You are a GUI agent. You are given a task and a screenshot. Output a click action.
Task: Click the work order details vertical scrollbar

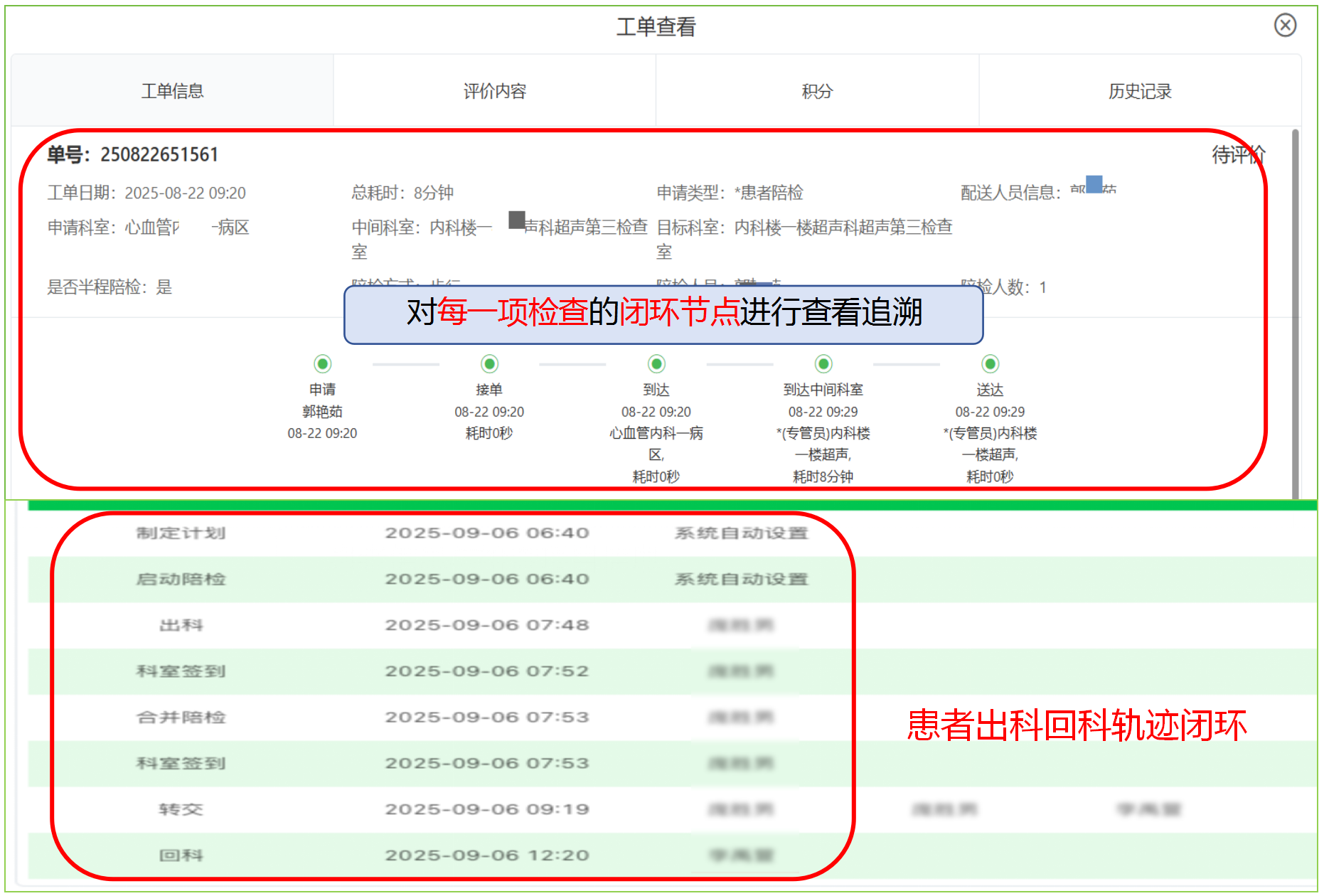coord(1296,313)
